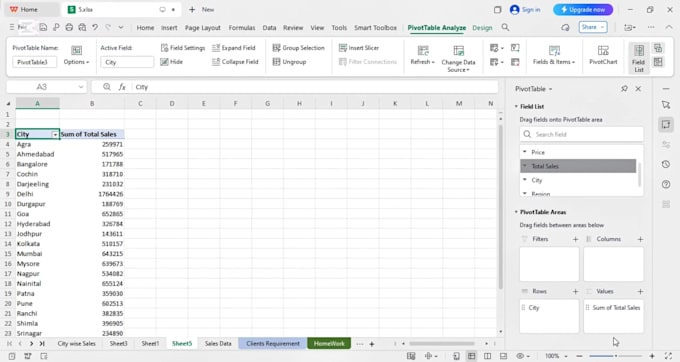The image size is (680, 362).
Task: Switch to Normal view in status bar
Action: [x=471, y=356]
